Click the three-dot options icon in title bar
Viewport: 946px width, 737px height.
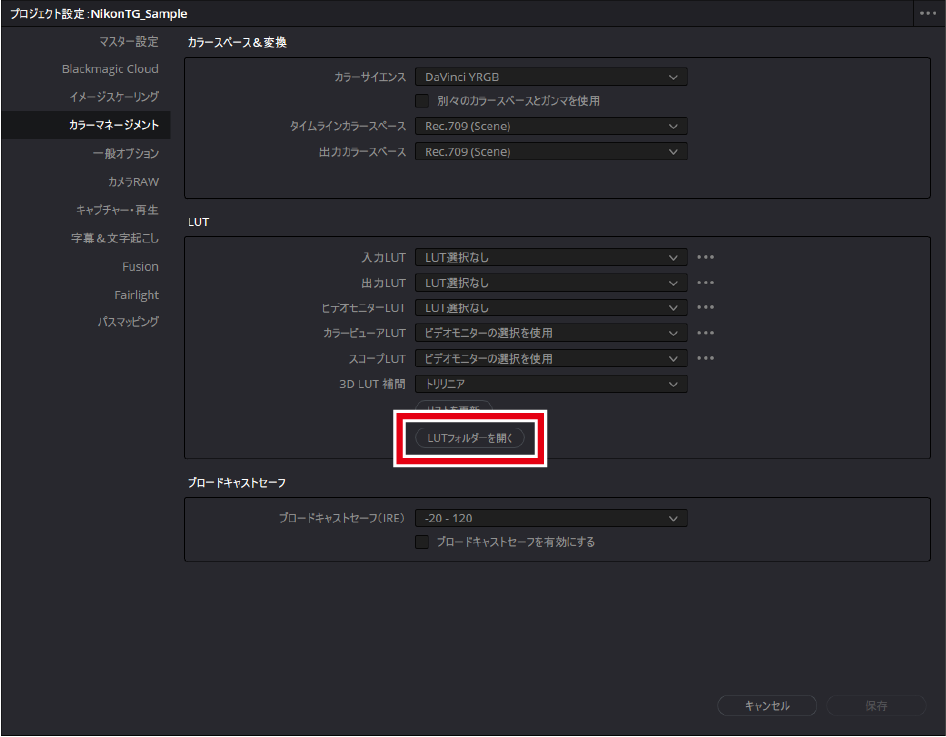click(x=928, y=14)
